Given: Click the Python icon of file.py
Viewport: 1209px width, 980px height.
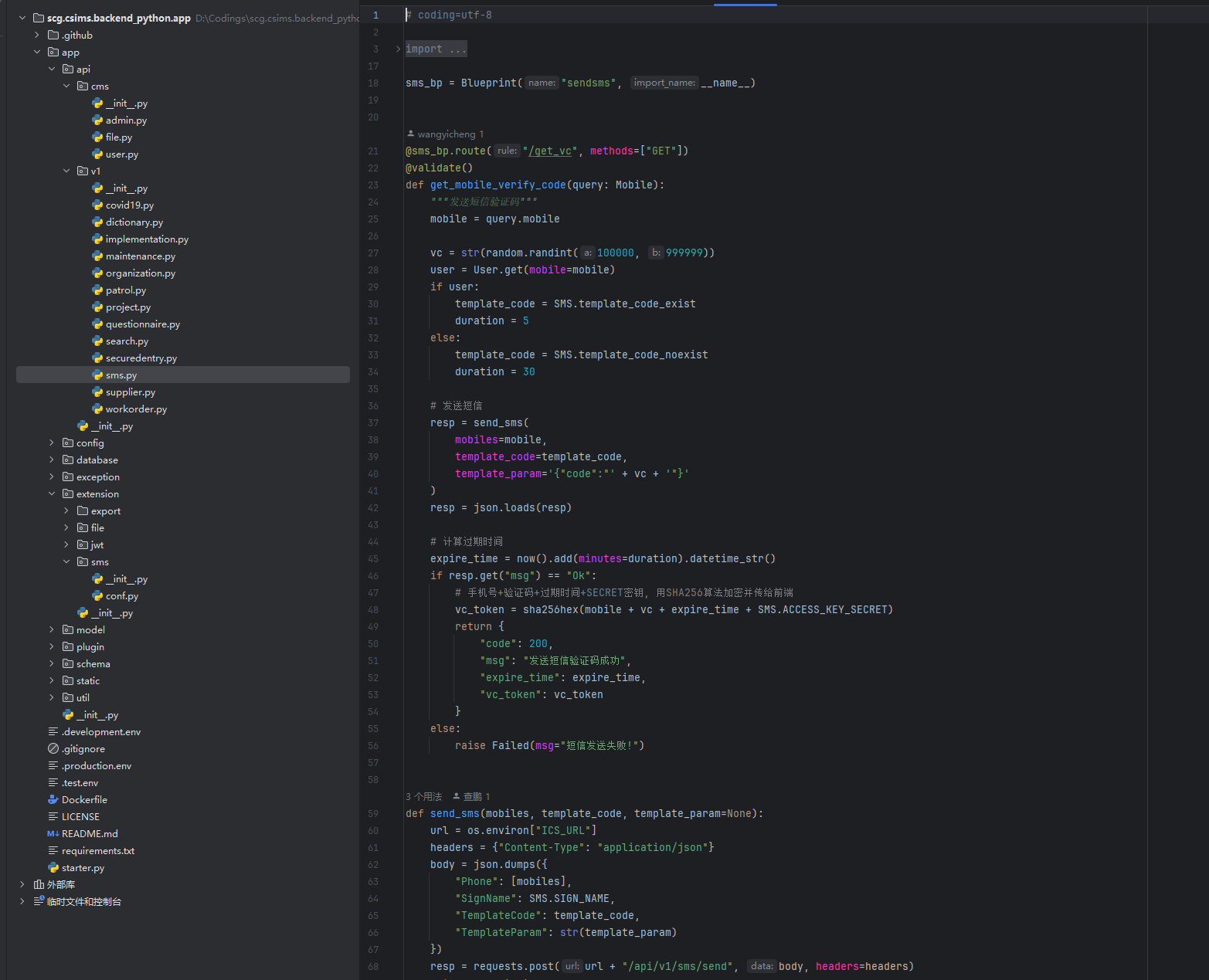Looking at the screenshot, I should point(97,137).
